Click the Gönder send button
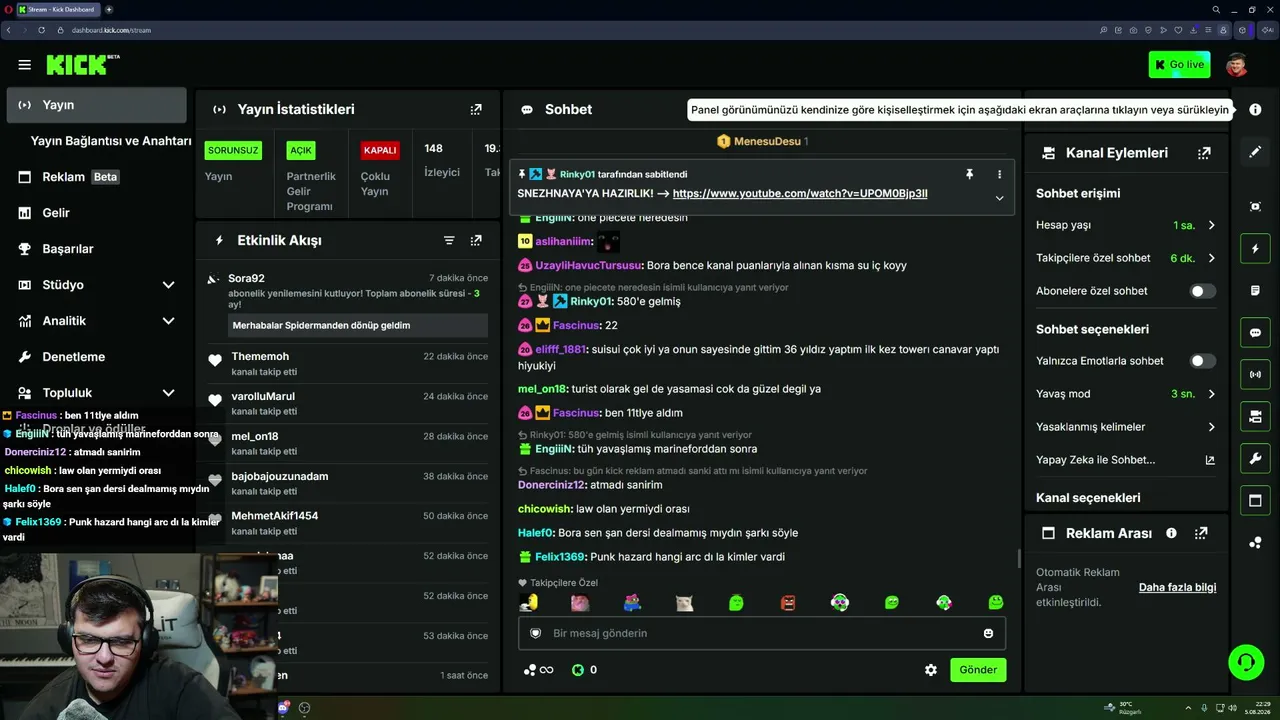 coord(978,670)
